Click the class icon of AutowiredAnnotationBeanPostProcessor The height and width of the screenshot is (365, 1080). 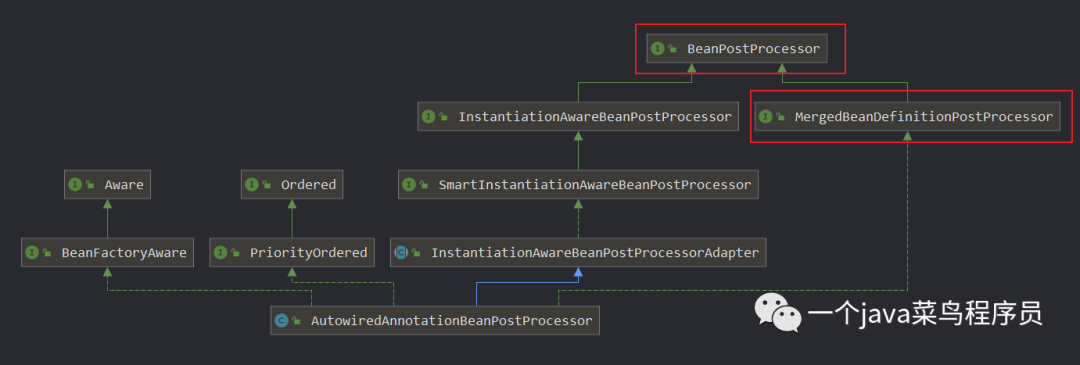(281, 320)
